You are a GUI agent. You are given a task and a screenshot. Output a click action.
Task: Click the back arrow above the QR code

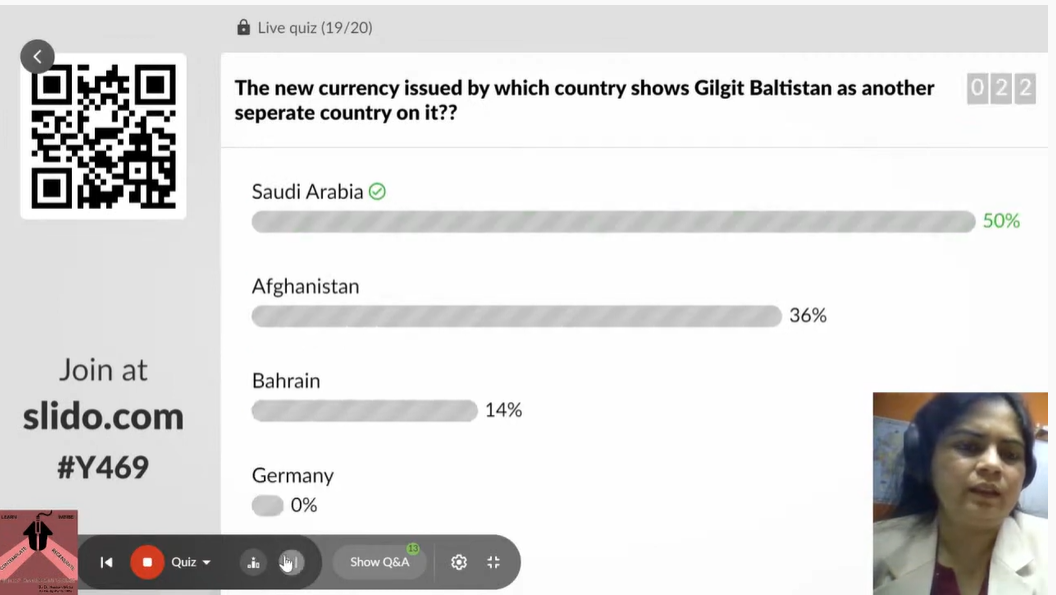point(37,56)
